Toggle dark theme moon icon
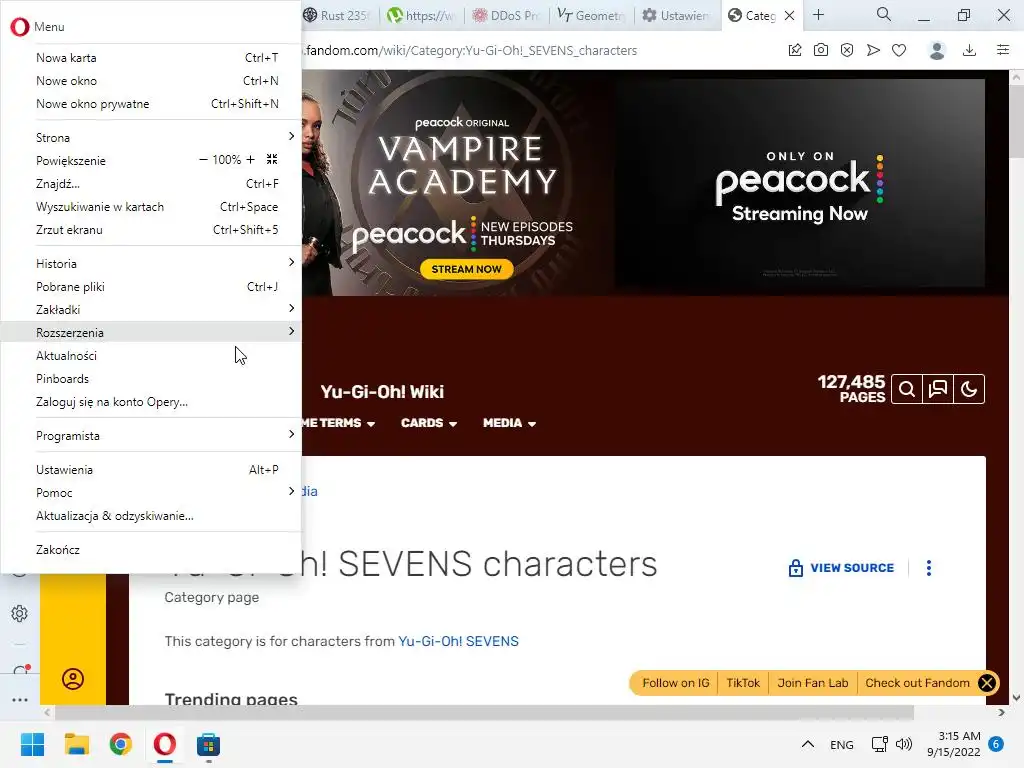 click(x=969, y=389)
